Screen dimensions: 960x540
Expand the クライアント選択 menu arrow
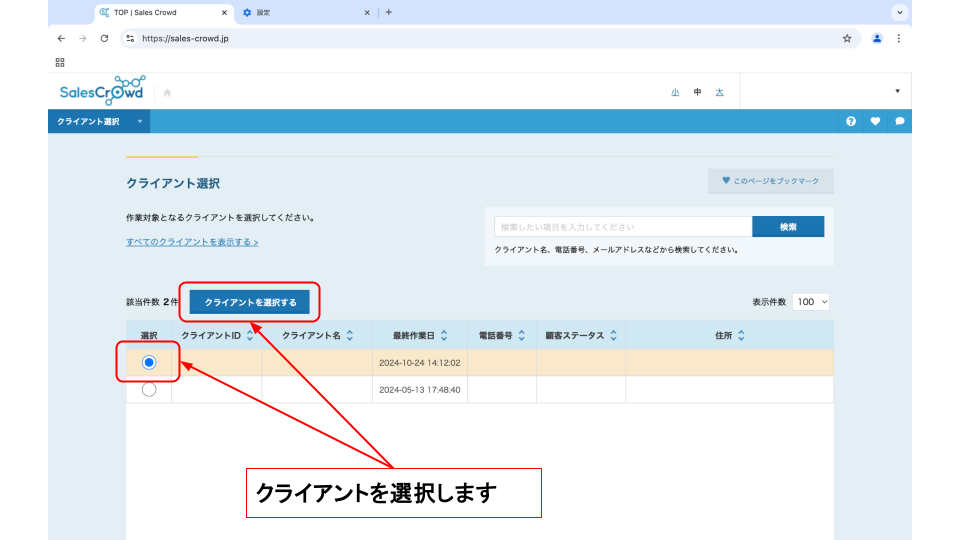click(x=140, y=121)
